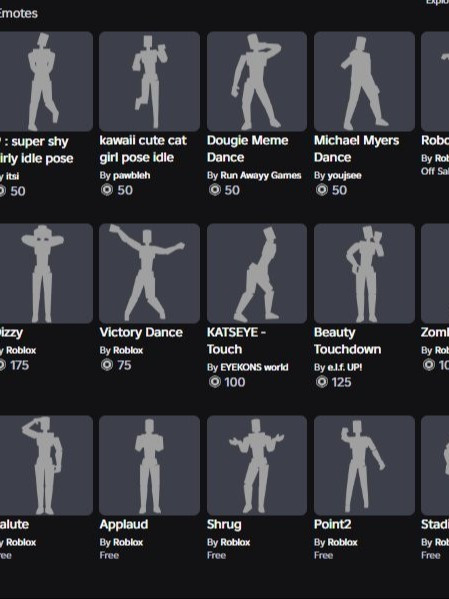Open the EYEKONS world creator link

coord(254,367)
